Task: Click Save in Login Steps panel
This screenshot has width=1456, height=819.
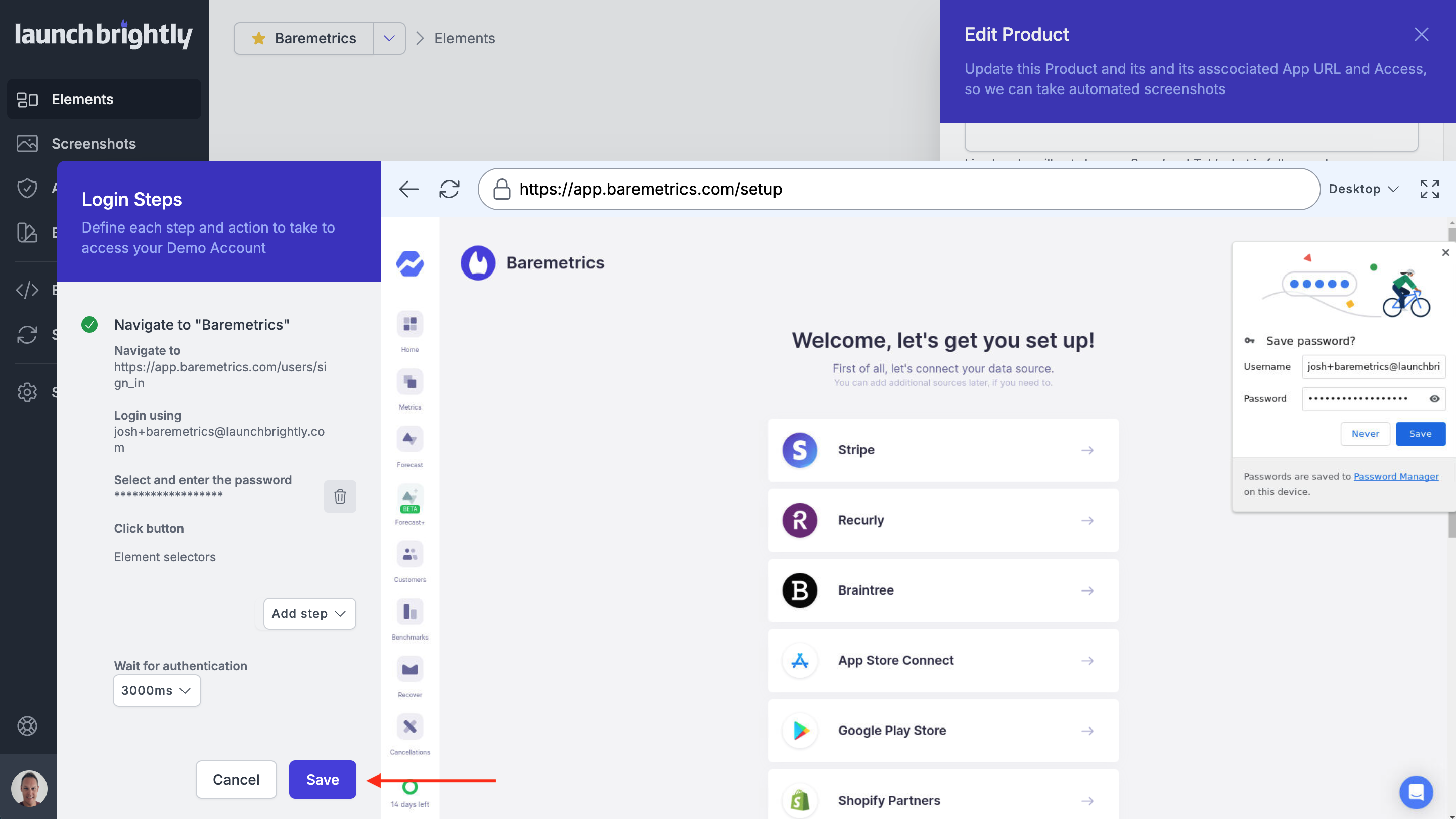Action: coord(322,780)
